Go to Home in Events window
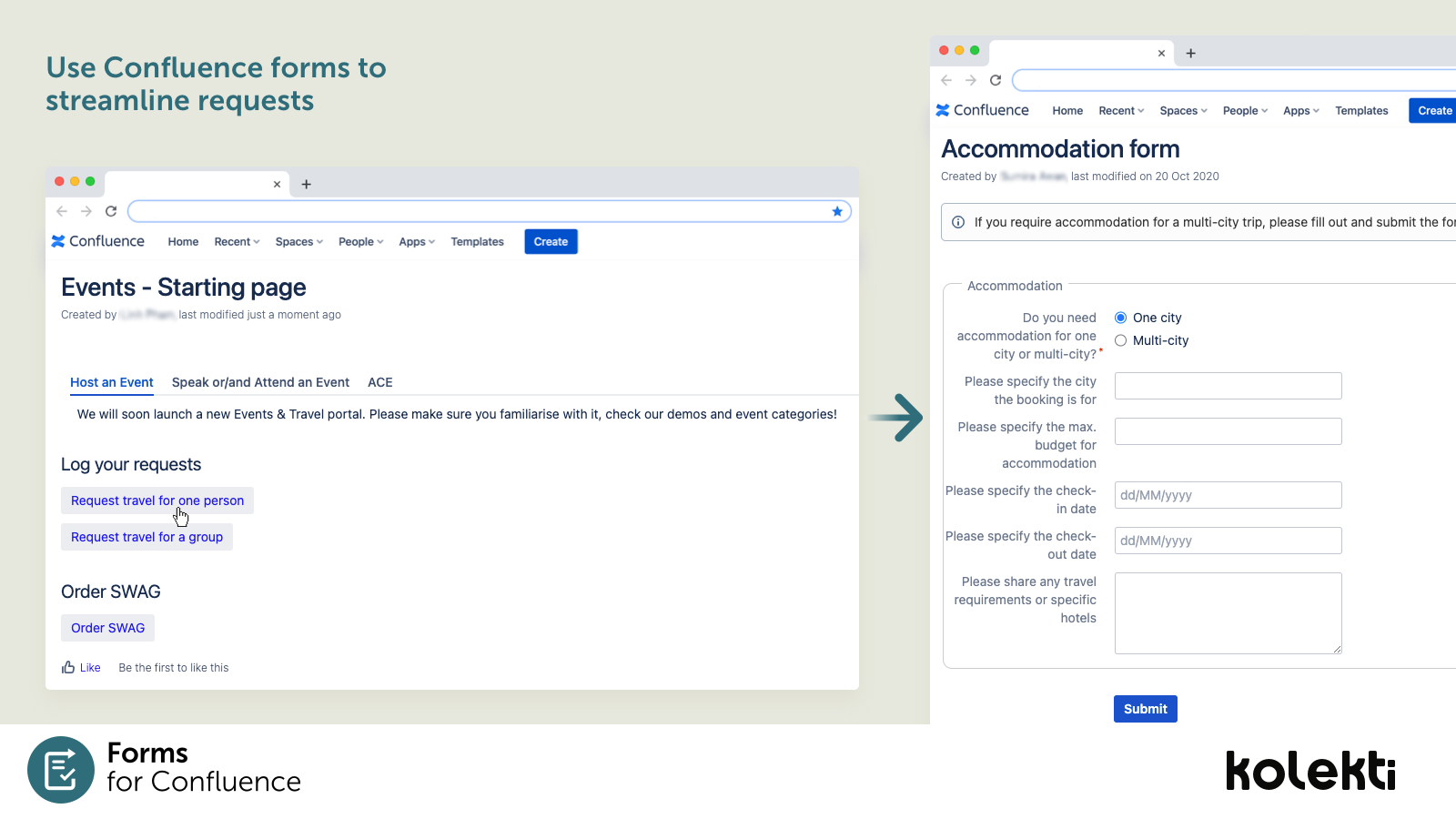1456x819 pixels. [x=183, y=242]
